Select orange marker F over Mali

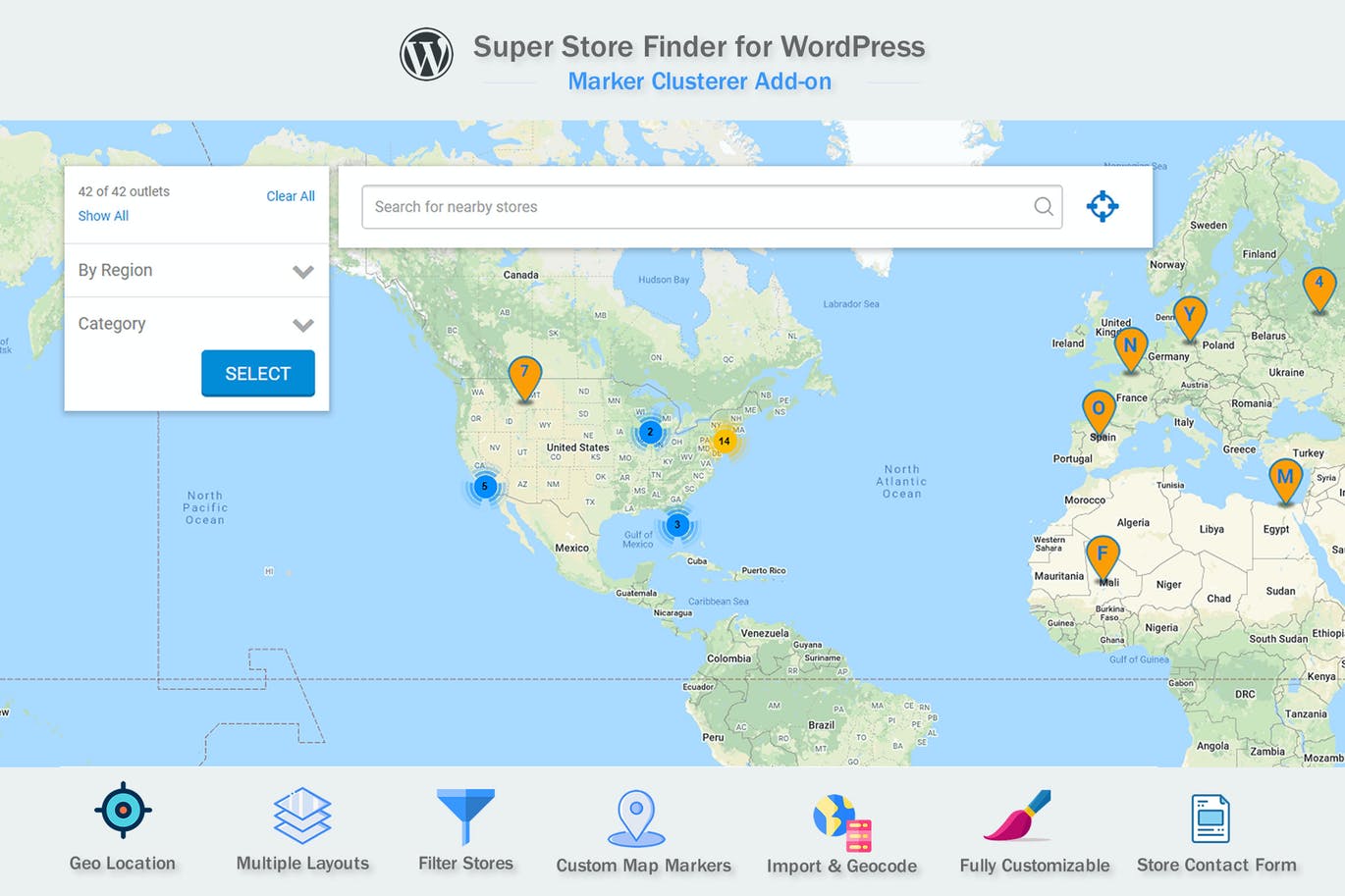click(1103, 557)
